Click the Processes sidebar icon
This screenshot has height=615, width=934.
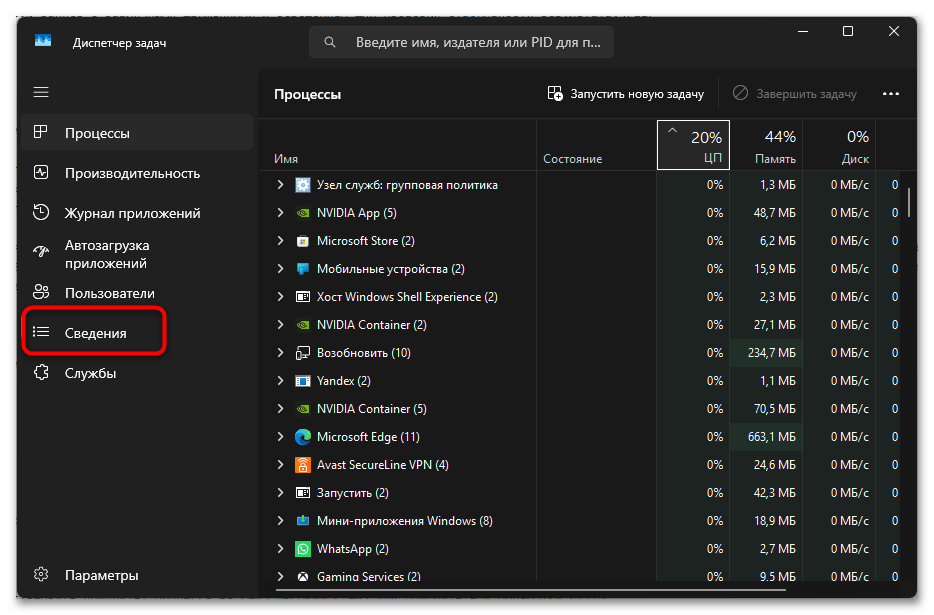(41, 132)
